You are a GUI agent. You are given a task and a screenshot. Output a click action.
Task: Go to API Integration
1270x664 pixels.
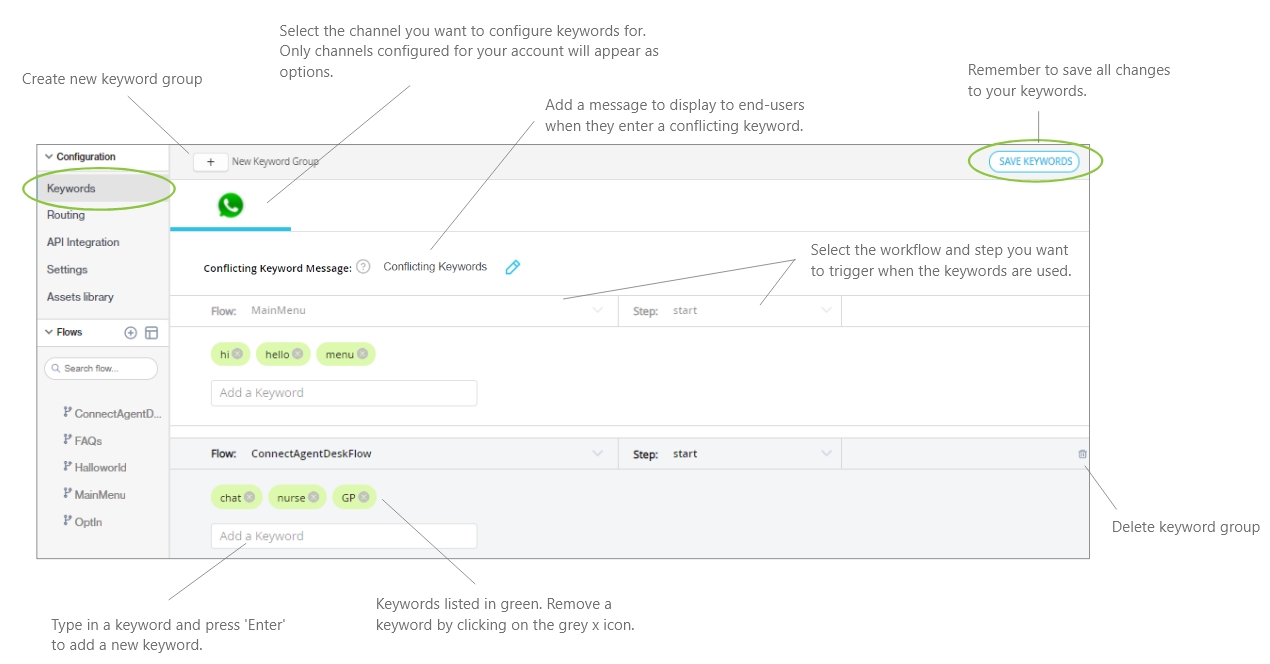[83, 242]
